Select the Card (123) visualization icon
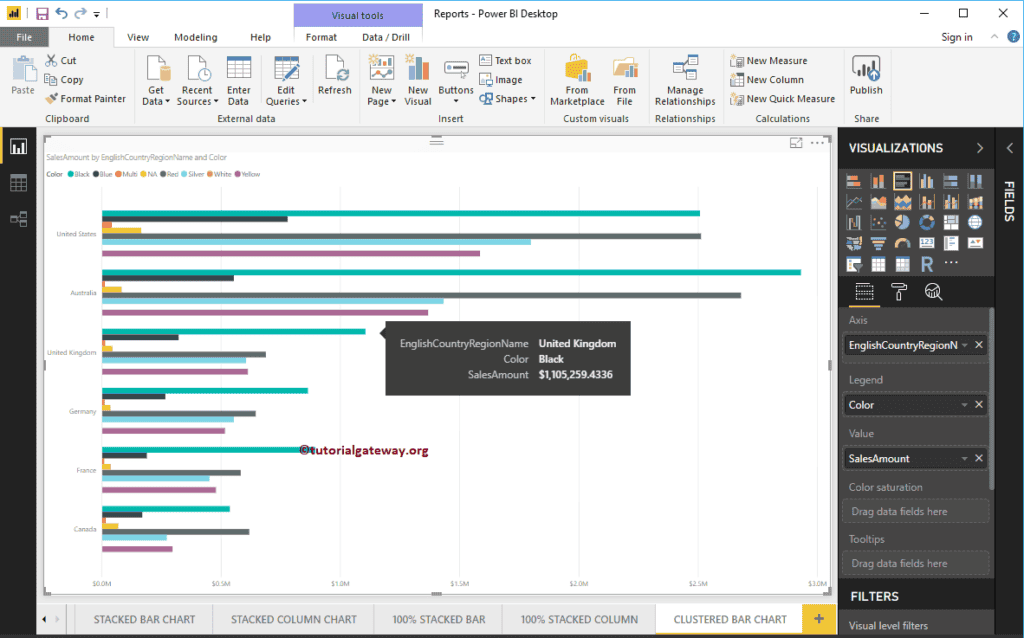This screenshot has width=1024, height=638. 926,243
